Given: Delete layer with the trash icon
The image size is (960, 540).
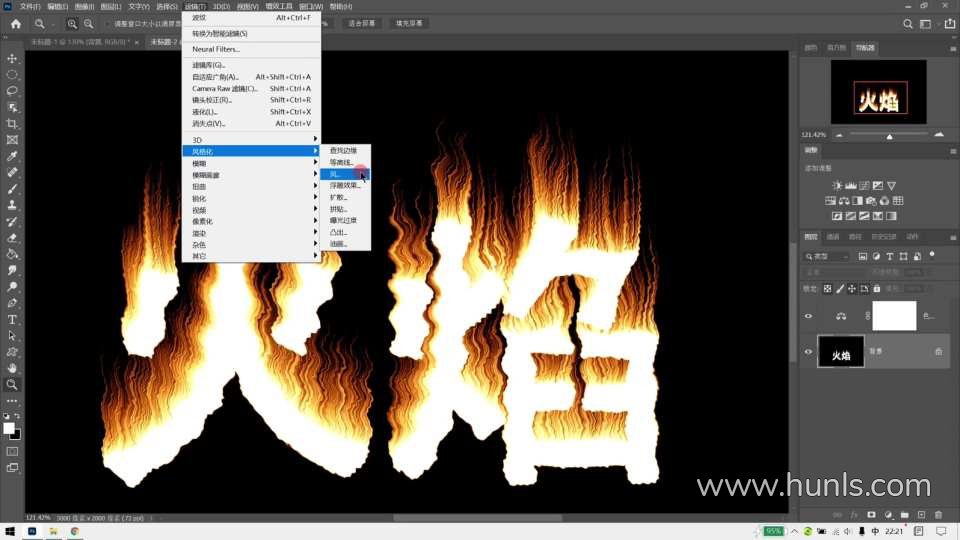Looking at the screenshot, I should (x=939, y=515).
